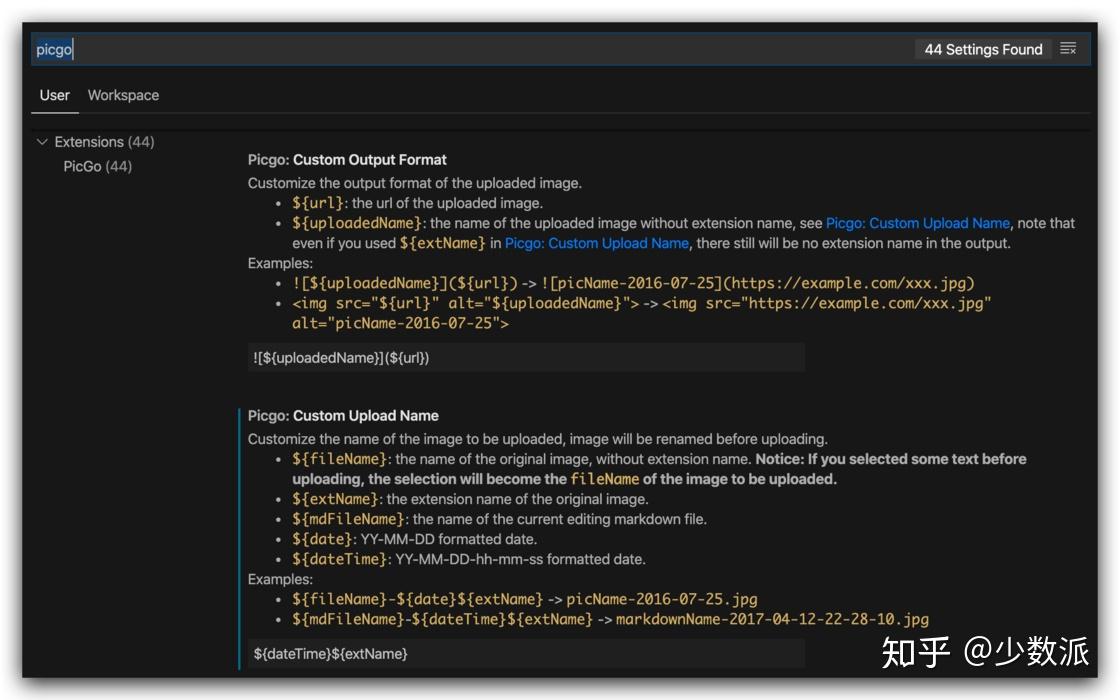Click the ${url} variable description line
The image size is (1120, 700).
[417, 203]
